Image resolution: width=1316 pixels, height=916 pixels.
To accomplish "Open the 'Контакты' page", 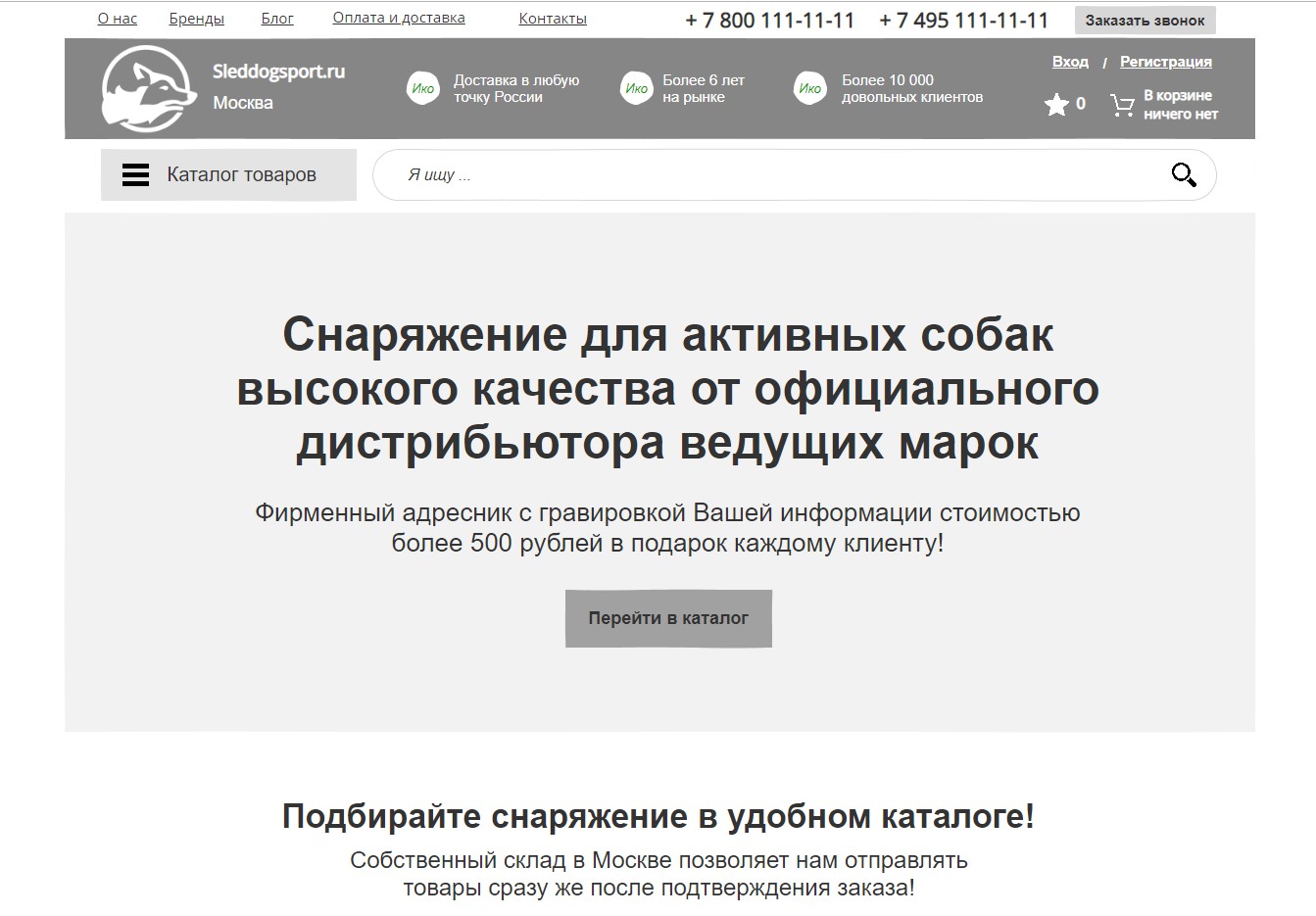I will pos(553,19).
